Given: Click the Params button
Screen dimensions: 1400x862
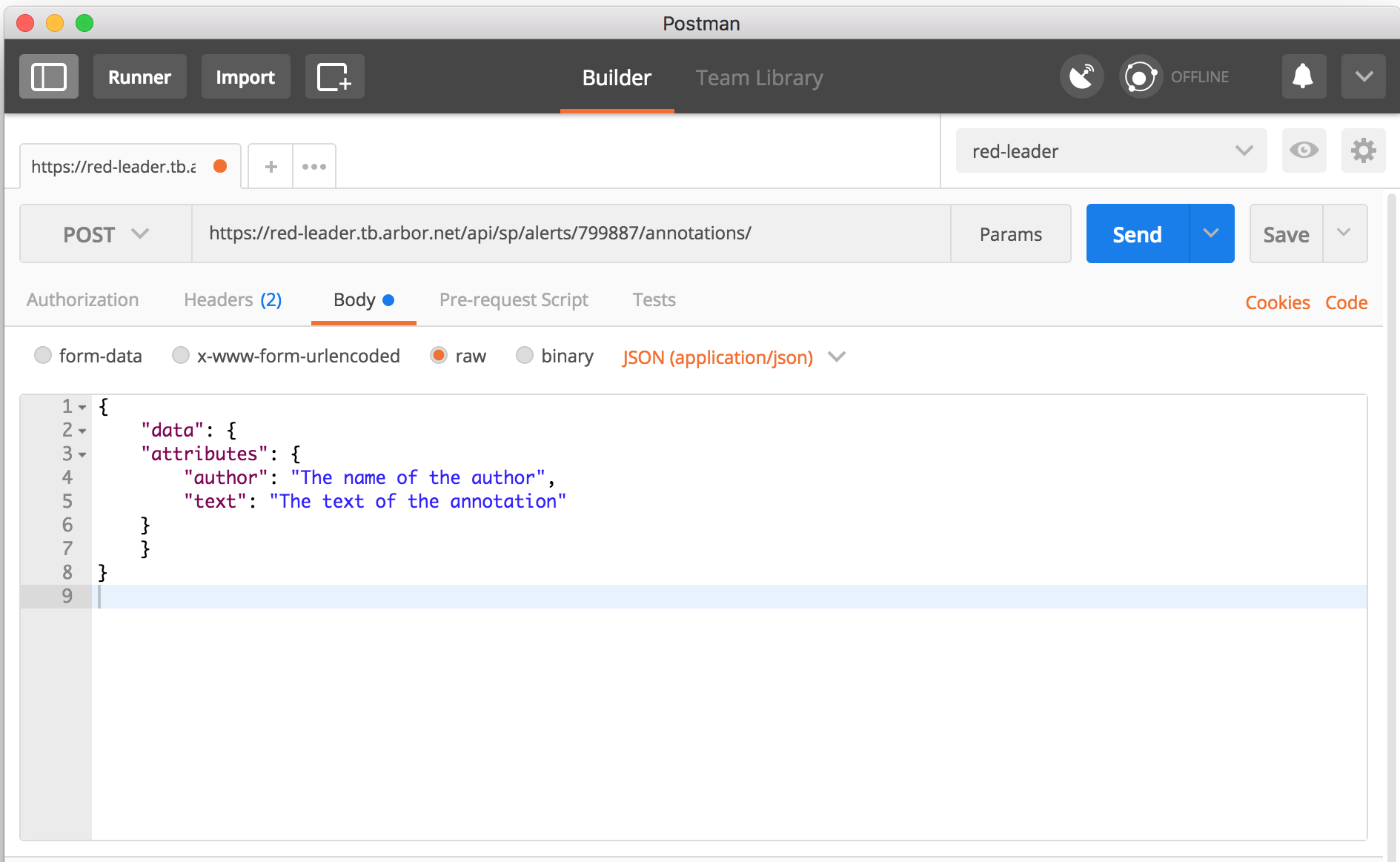Looking at the screenshot, I should (x=1011, y=234).
